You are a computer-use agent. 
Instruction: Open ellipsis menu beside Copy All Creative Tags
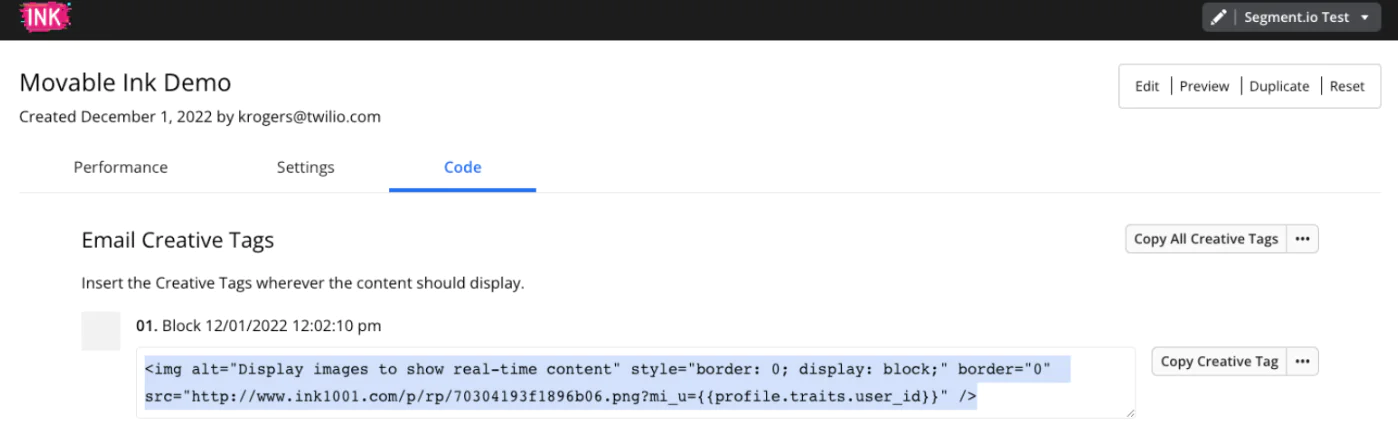click(1302, 239)
